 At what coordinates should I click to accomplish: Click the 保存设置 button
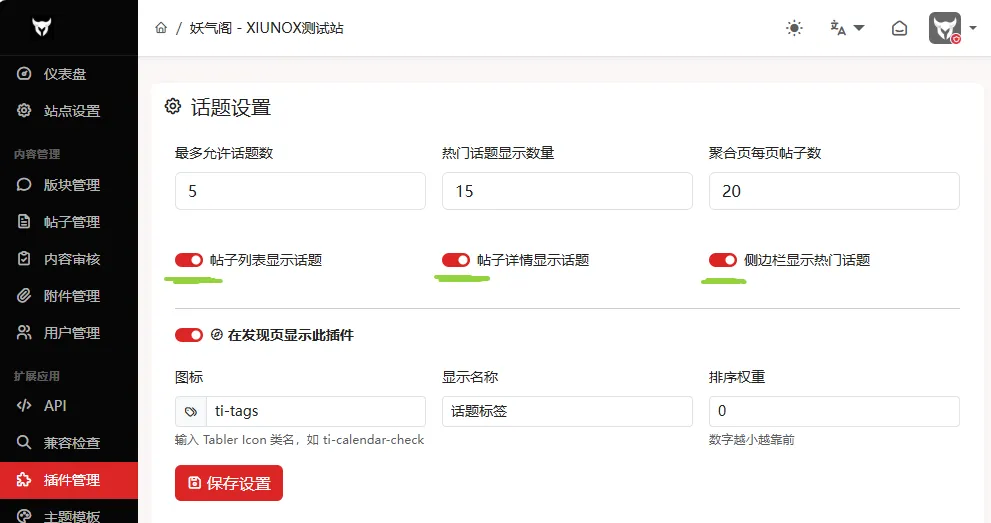(x=229, y=483)
